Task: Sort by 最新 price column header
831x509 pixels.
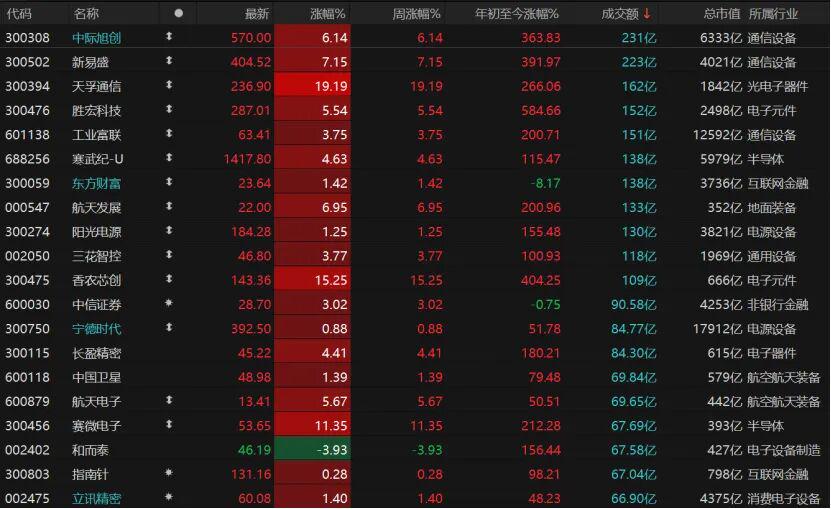Action: (257, 13)
